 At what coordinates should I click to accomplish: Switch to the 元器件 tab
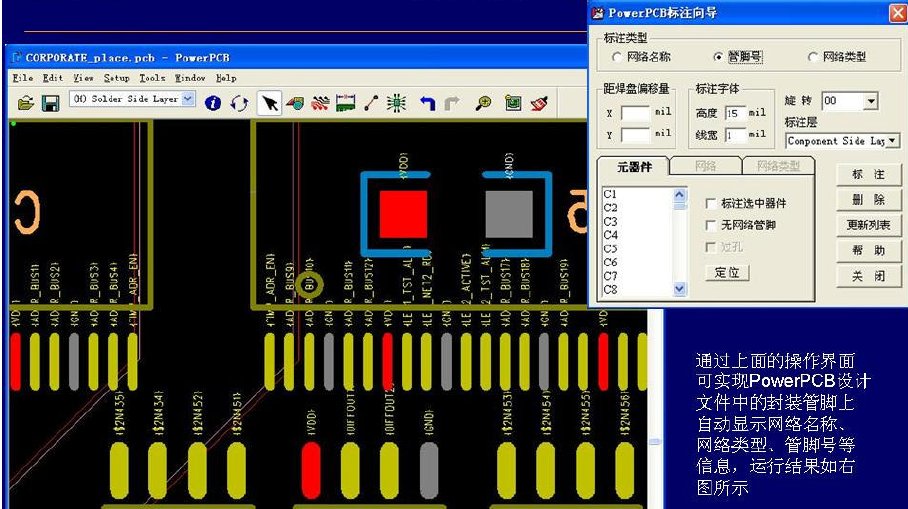(x=634, y=167)
